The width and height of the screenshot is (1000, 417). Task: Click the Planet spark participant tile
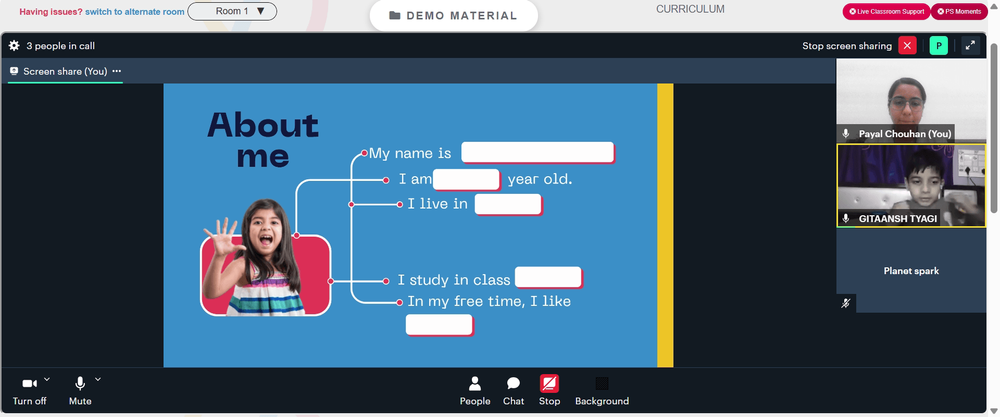pos(911,271)
